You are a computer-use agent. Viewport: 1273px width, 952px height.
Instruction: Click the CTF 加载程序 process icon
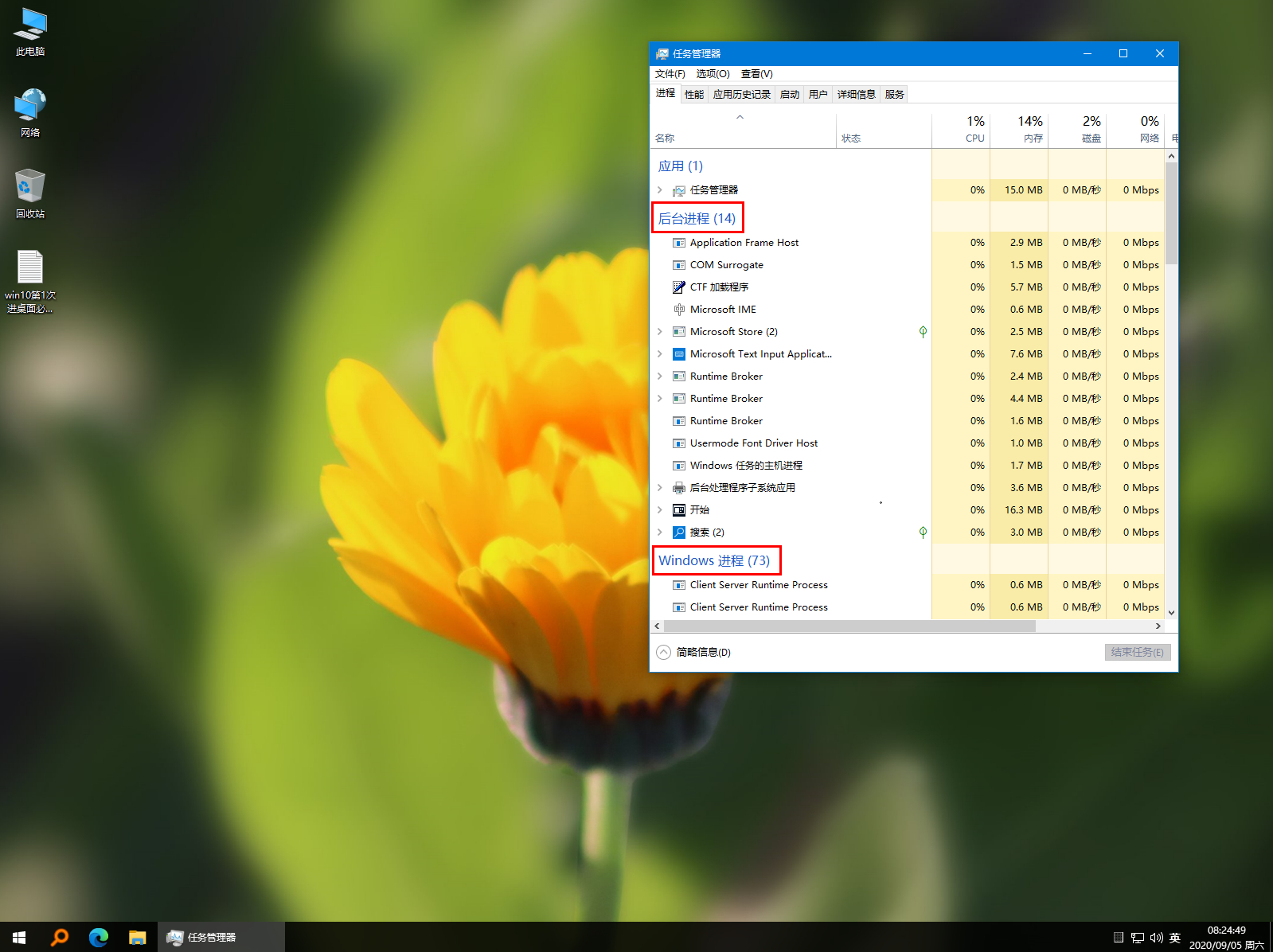678,287
